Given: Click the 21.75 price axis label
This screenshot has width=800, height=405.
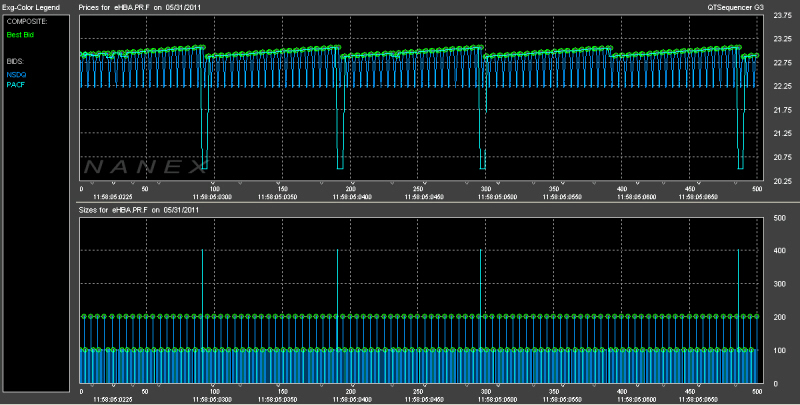Looking at the screenshot, I should coord(783,110).
